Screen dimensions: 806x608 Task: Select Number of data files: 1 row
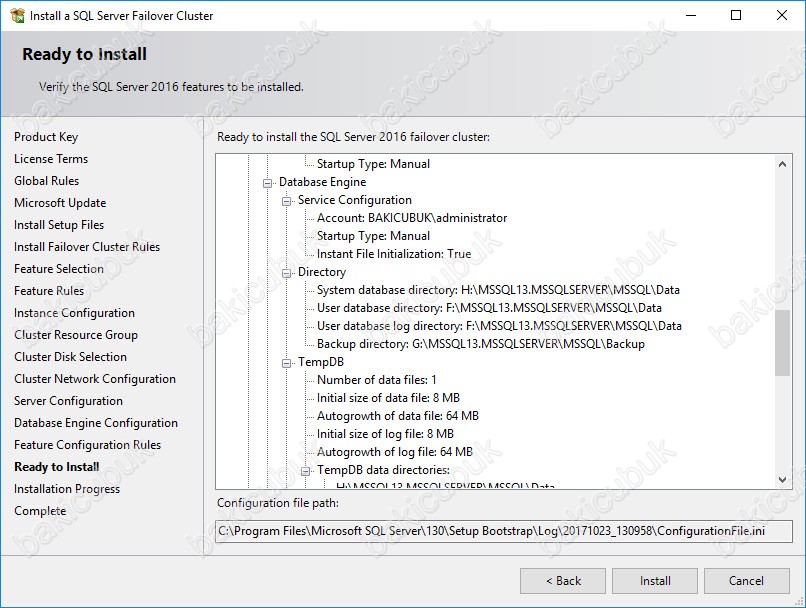click(x=377, y=380)
